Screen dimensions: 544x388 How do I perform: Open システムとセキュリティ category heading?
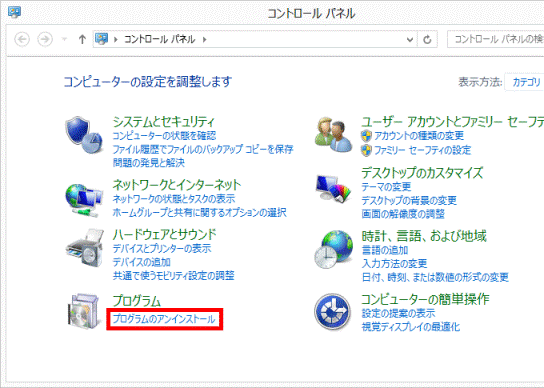tap(163, 121)
